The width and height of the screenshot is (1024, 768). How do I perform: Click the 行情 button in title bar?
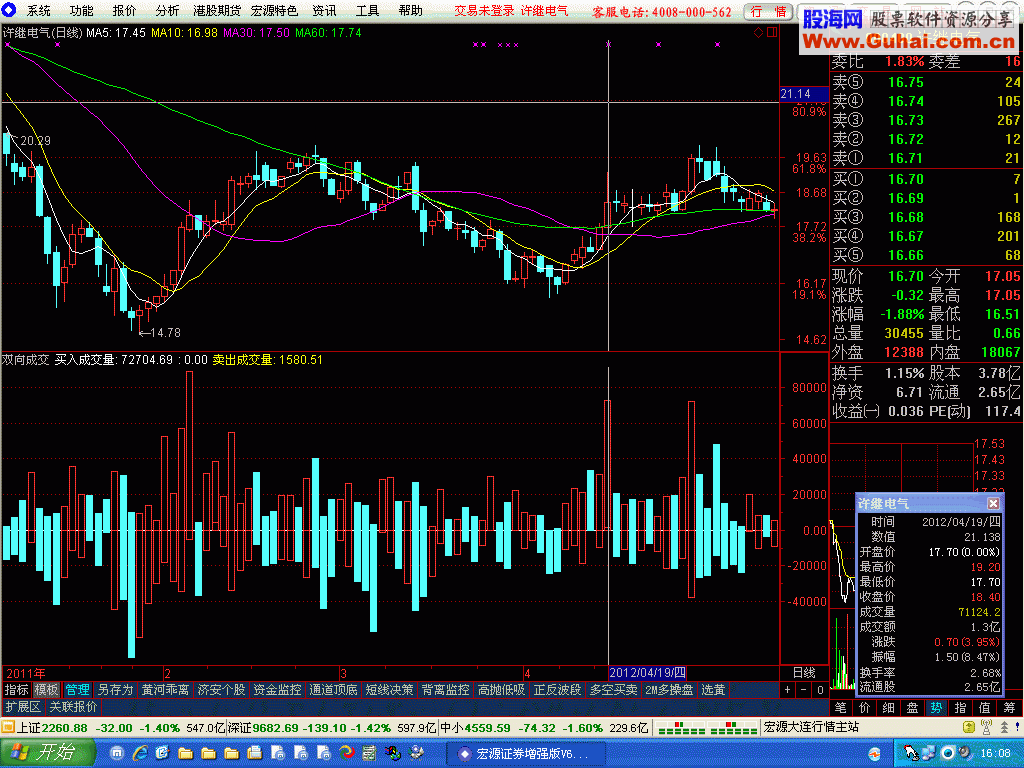(x=769, y=12)
